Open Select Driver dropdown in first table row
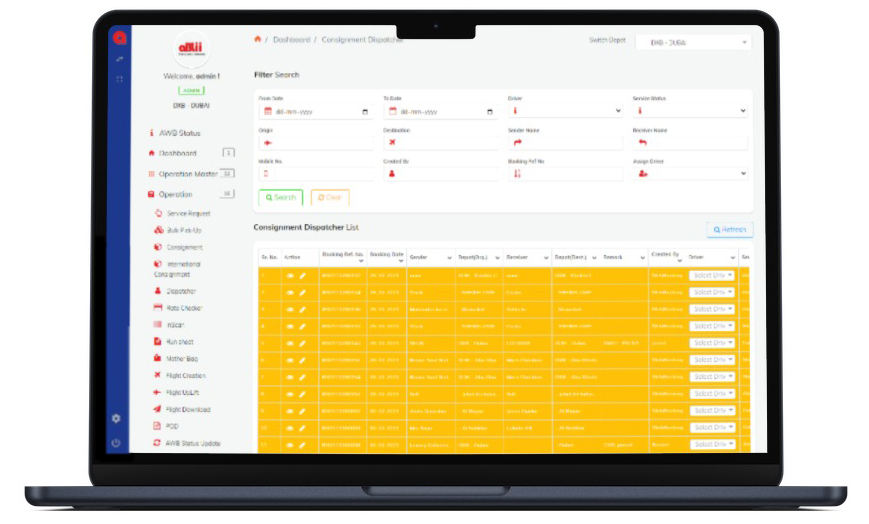 pyautogui.click(x=712, y=276)
